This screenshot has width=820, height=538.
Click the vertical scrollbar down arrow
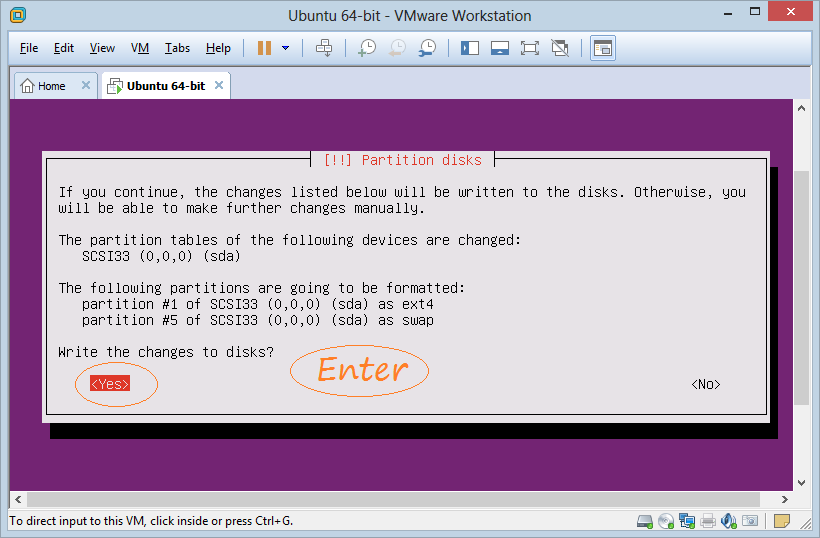point(801,483)
